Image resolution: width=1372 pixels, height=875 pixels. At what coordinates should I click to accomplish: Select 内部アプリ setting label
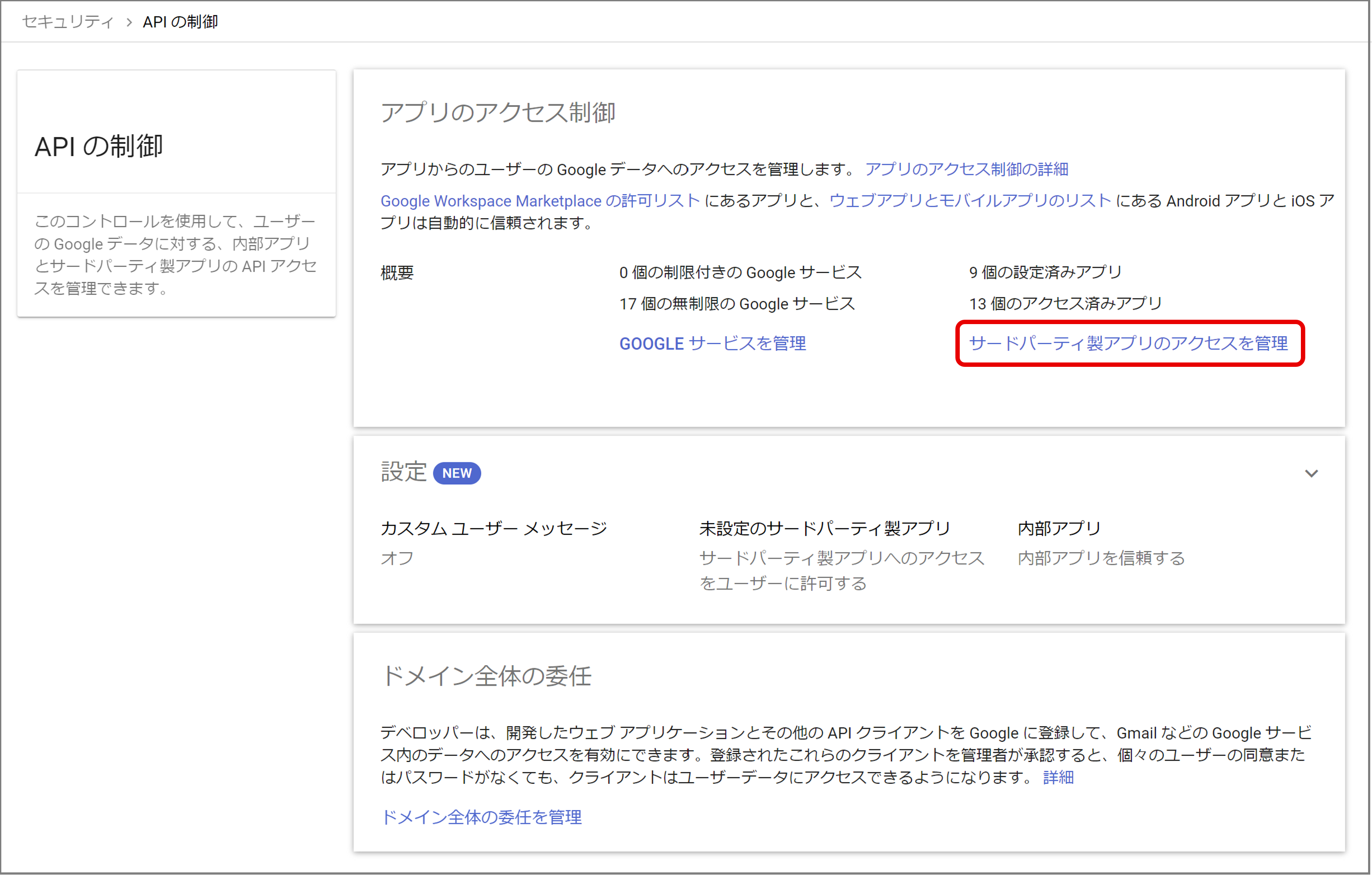click(1059, 529)
